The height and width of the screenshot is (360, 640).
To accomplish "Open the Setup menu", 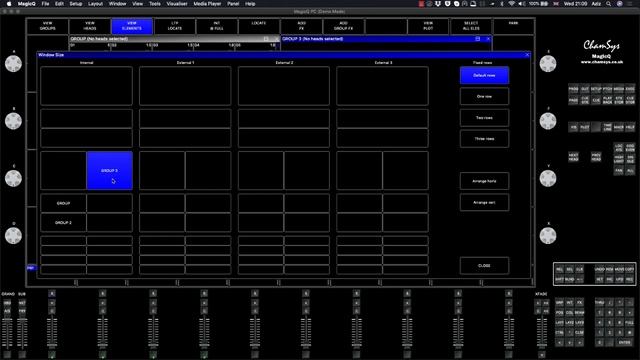I will click(x=76, y=4).
